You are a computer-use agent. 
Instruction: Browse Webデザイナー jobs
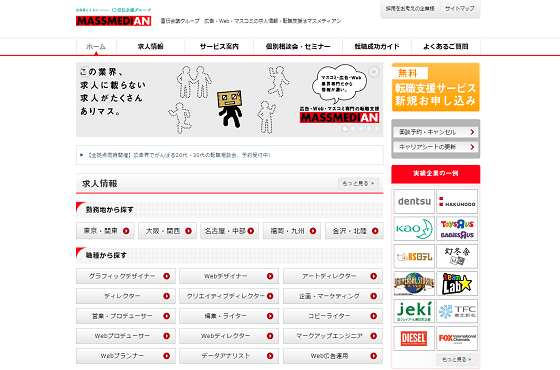(x=229, y=276)
